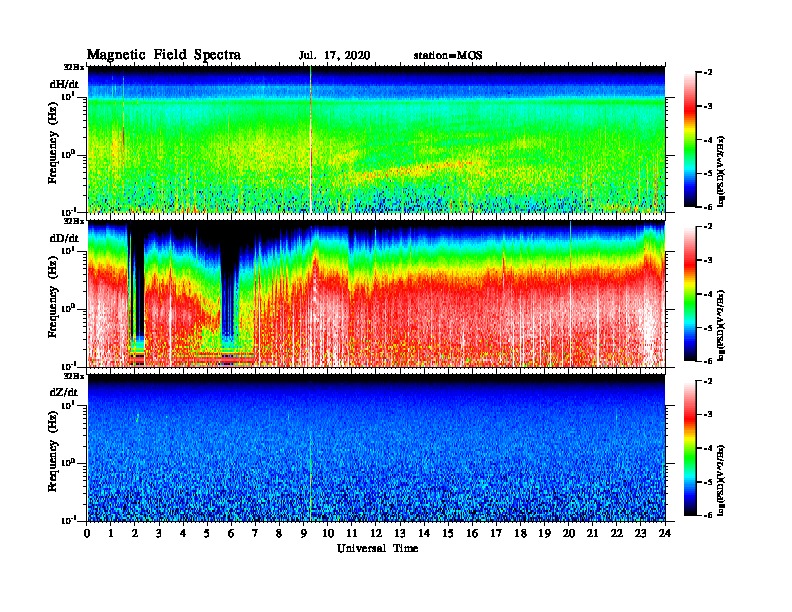Click hour 0 on the Universal Time axis
The width and height of the screenshot is (792, 612).
(87, 533)
